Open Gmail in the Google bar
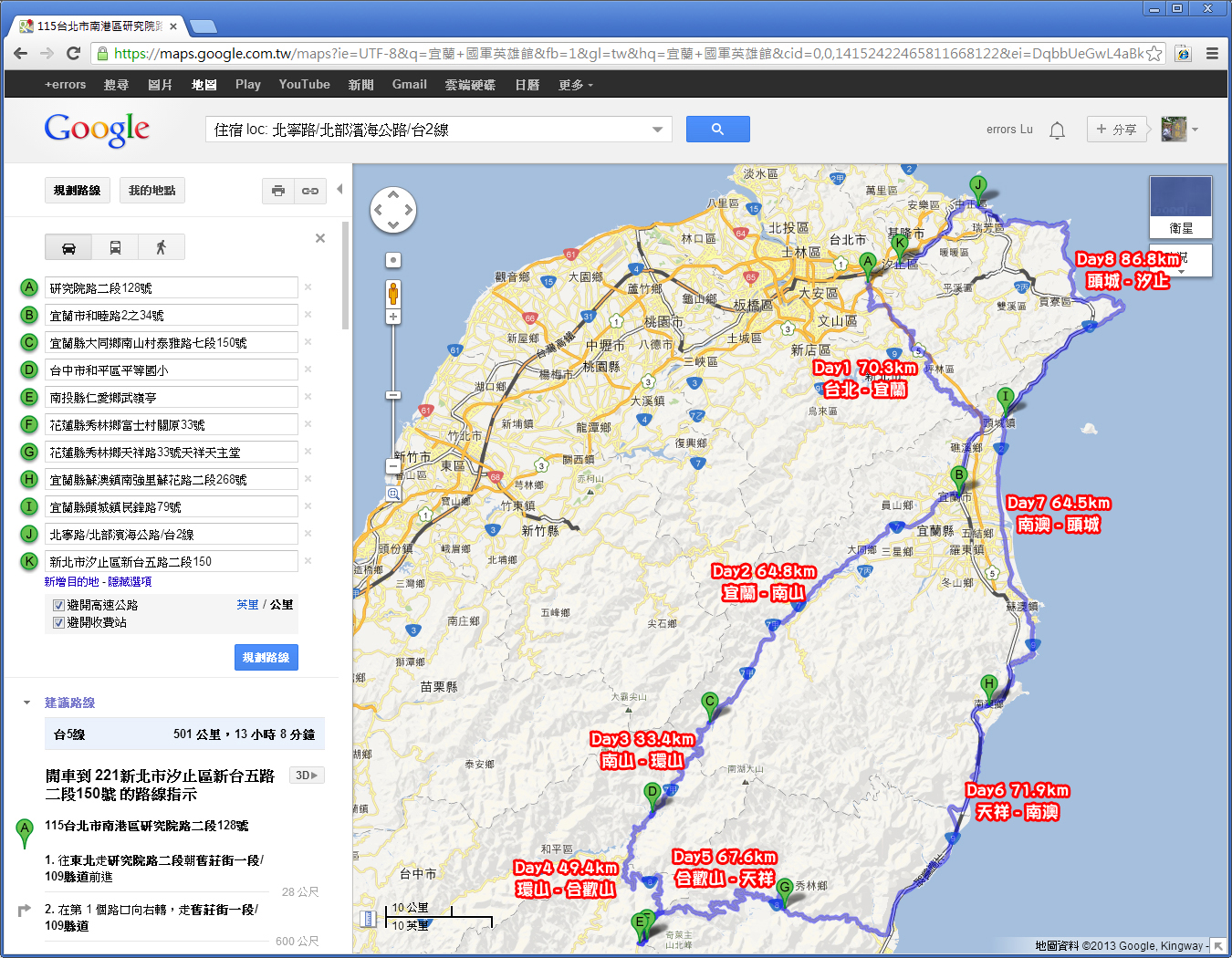Viewport: 1232px width, 958px height. pyautogui.click(x=410, y=85)
